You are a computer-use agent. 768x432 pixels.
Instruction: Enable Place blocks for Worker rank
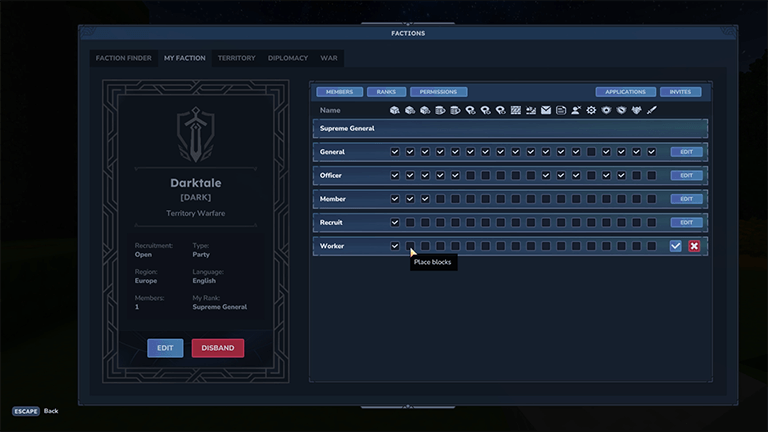click(x=410, y=246)
